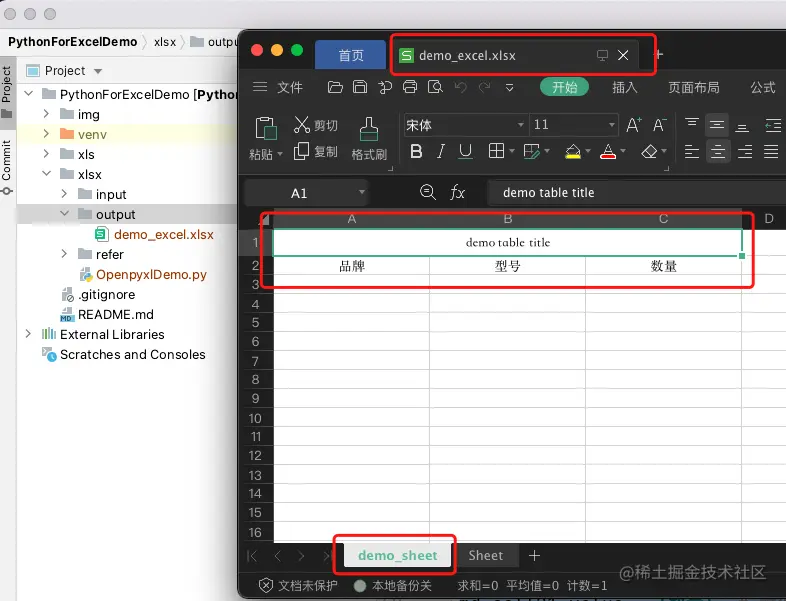786x601 pixels.
Task: Open the Name Box dropdown beside A1
Action: coord(361,192)
